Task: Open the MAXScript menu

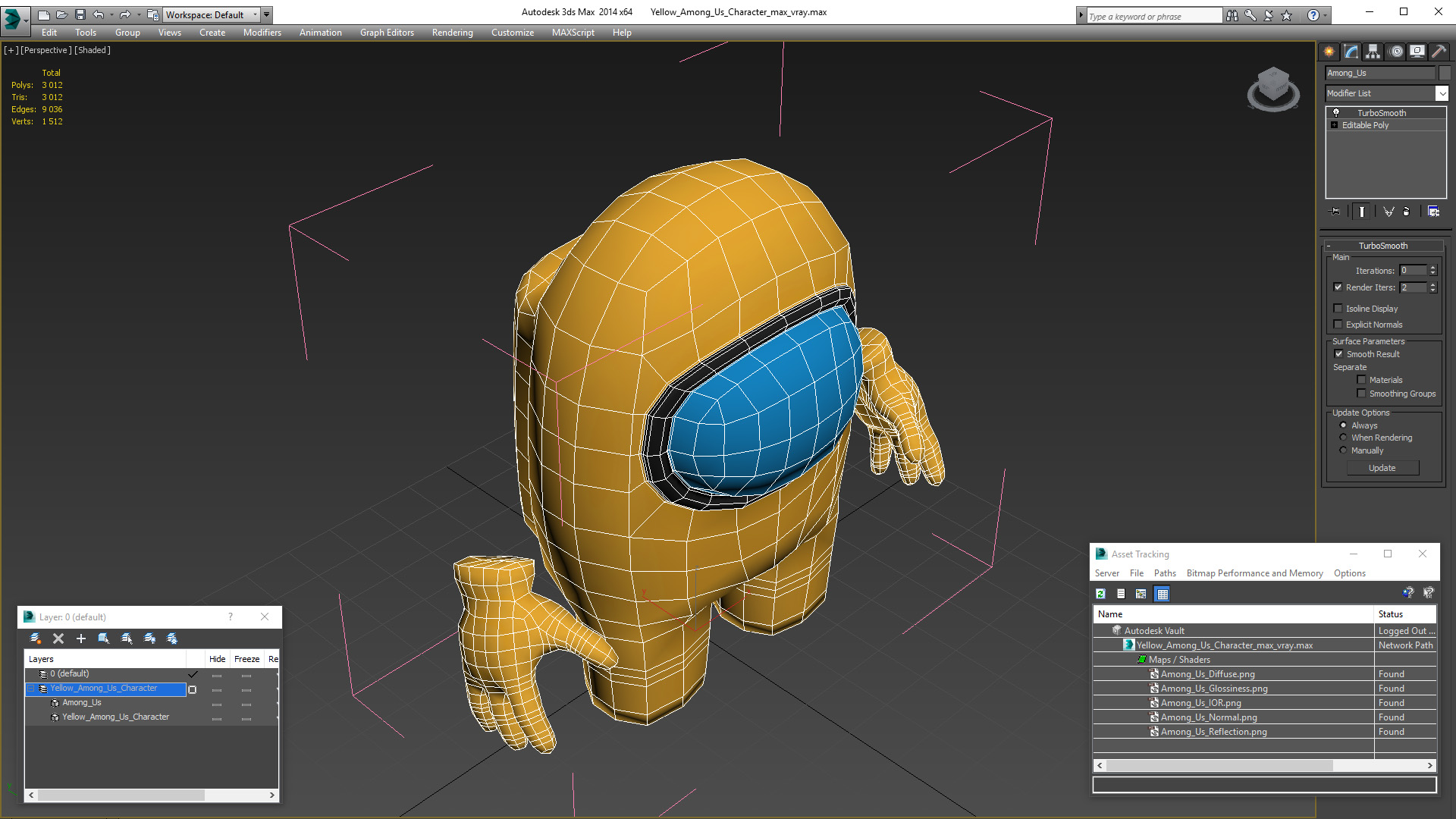Action: [x=573, y=33]
